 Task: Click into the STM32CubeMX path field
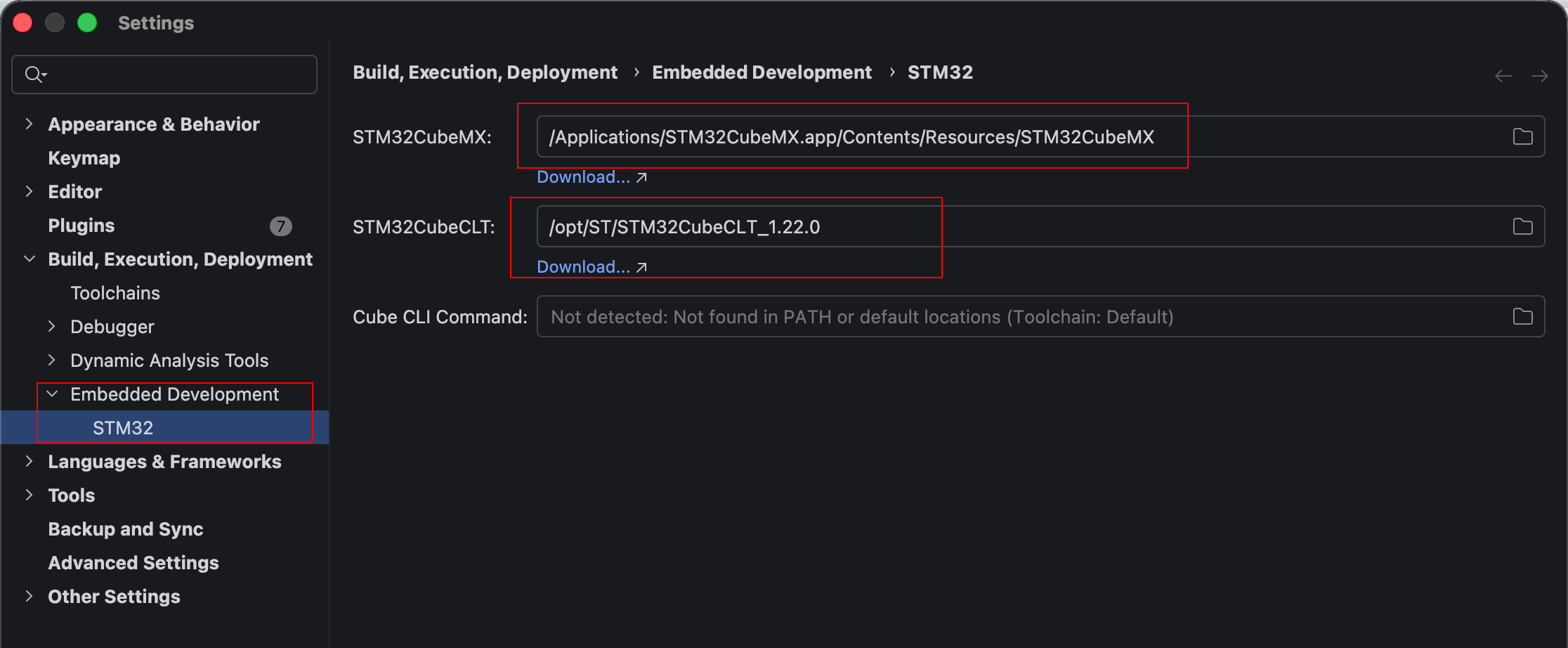[x=1040, y=136]
